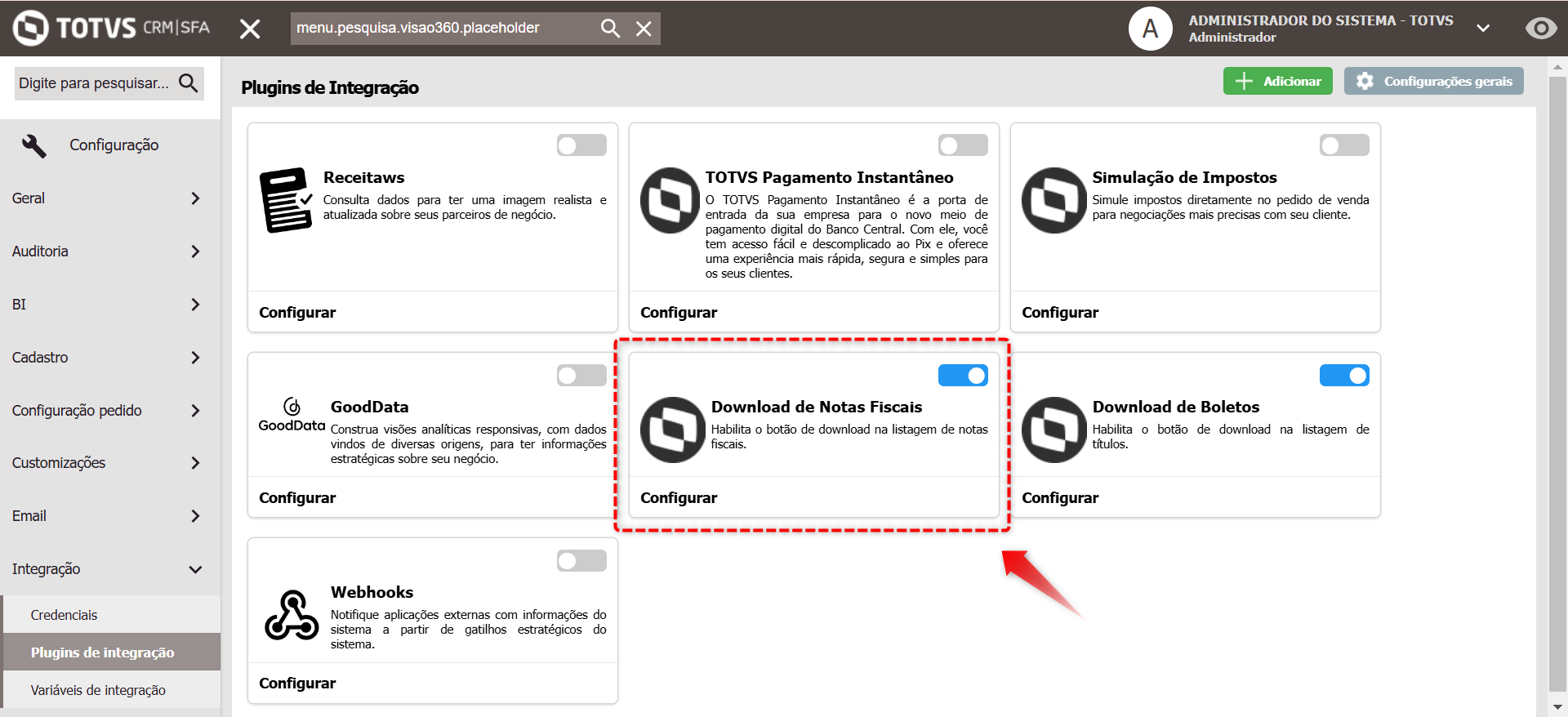Expand the Configuração pedido chevron
1568x717 pixels.
pos(195,411)
